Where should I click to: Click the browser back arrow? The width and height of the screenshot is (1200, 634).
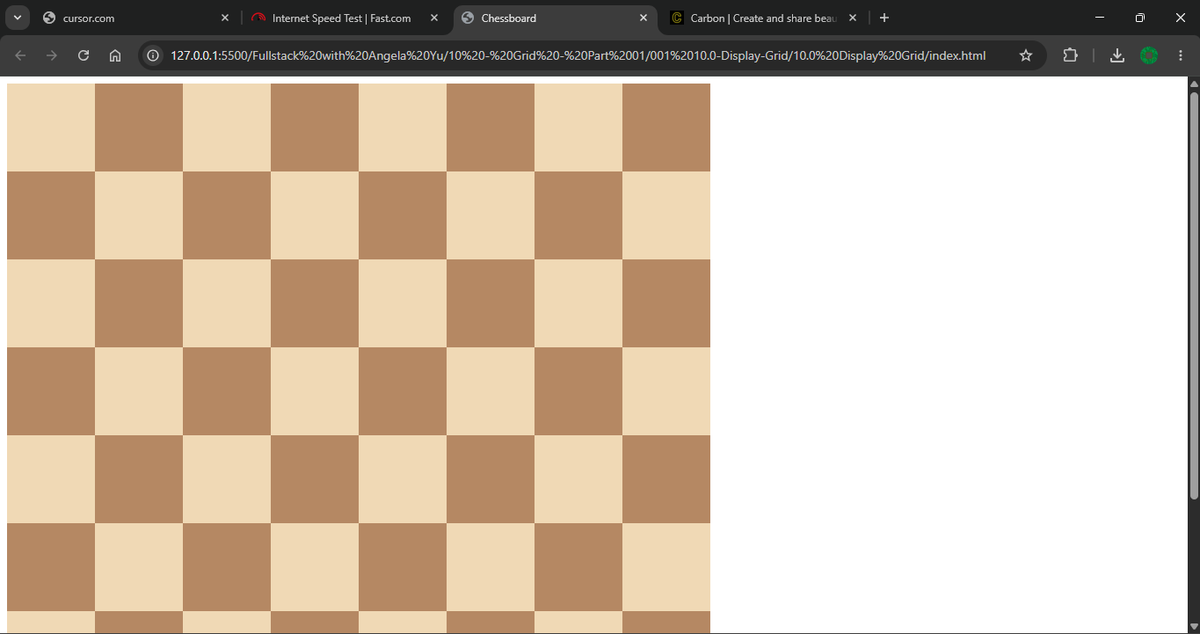(20, 56)
